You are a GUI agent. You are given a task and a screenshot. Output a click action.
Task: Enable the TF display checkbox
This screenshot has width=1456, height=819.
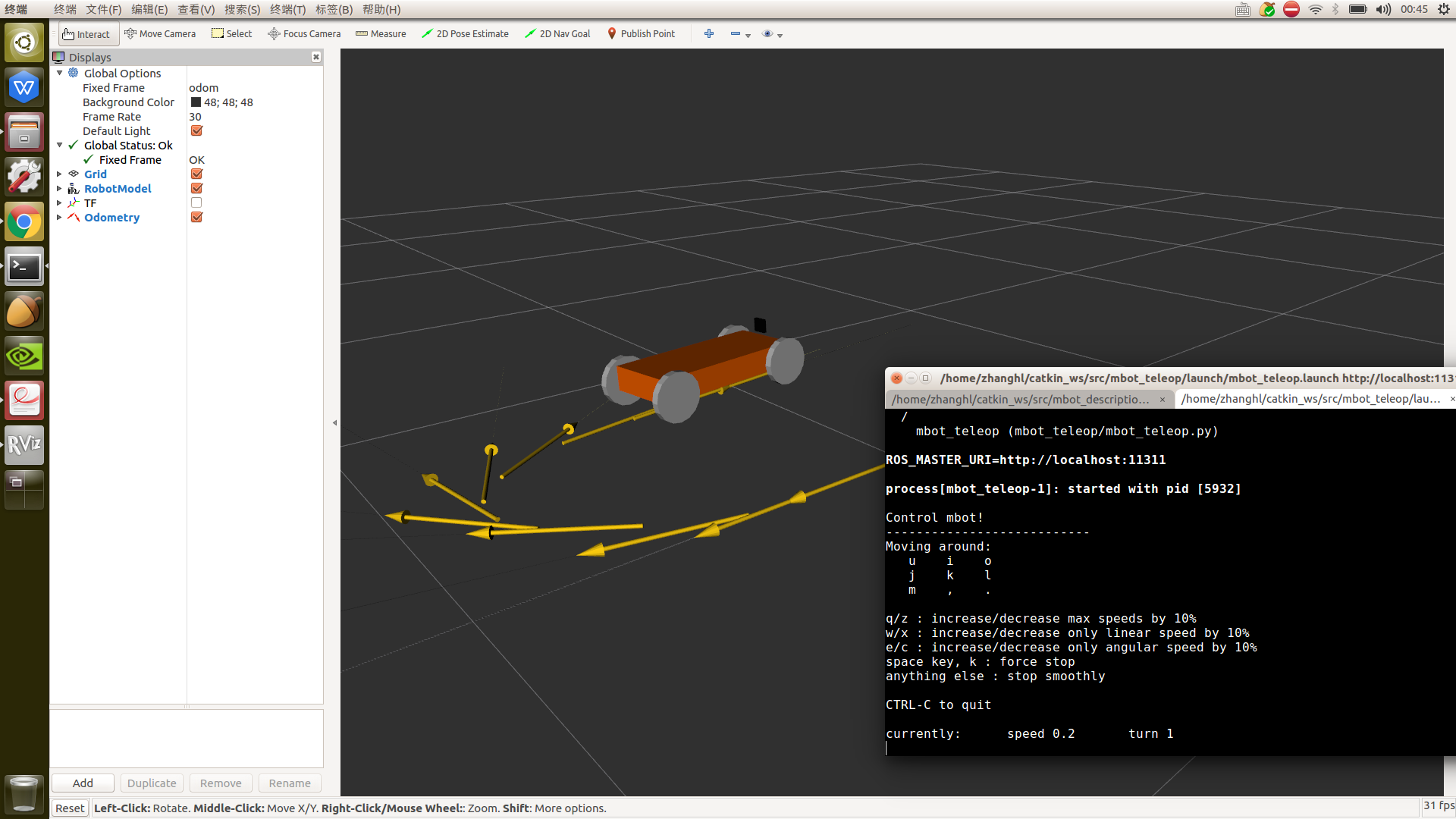(x=196, y=203)
